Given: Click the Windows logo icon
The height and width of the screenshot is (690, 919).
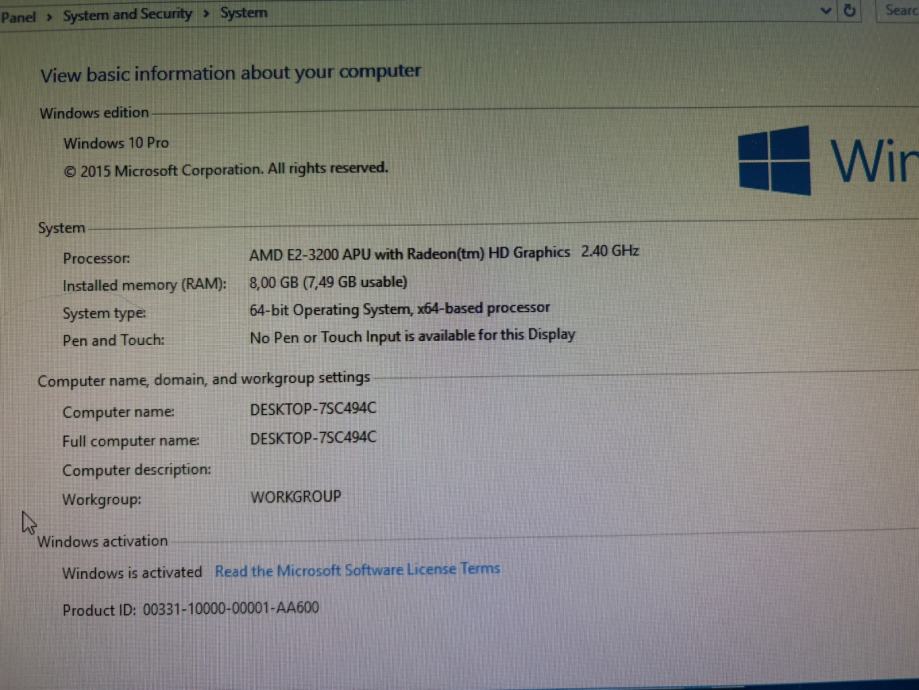Looking at the screenshot, I should click(x=774, y=160).
